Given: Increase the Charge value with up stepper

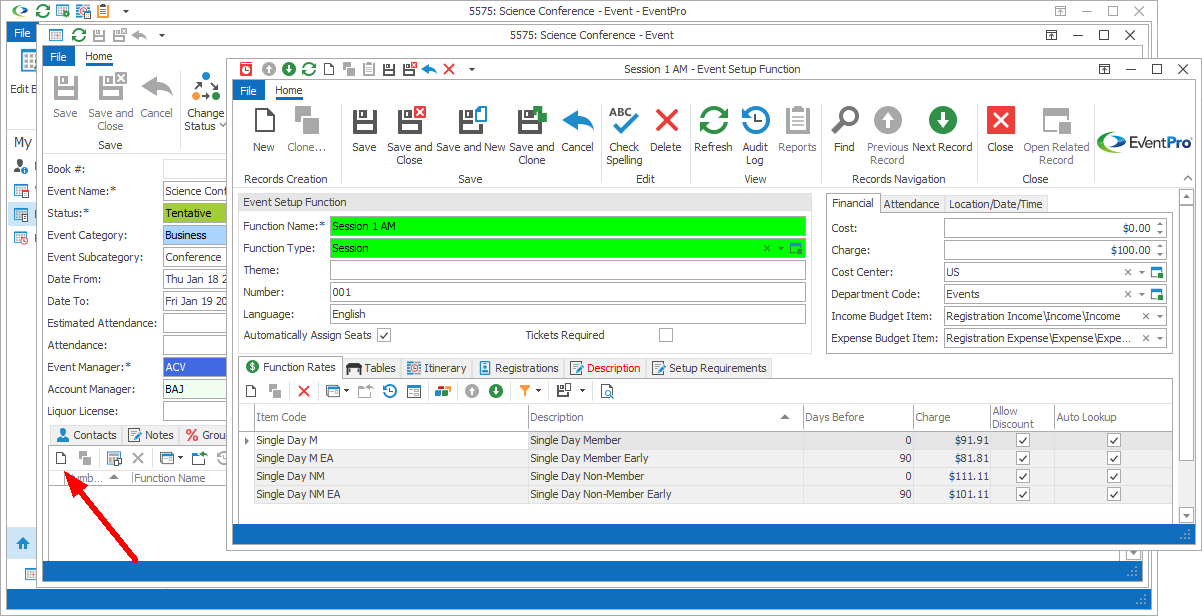Looking at the screenshot, I should tap(1159, 246).
